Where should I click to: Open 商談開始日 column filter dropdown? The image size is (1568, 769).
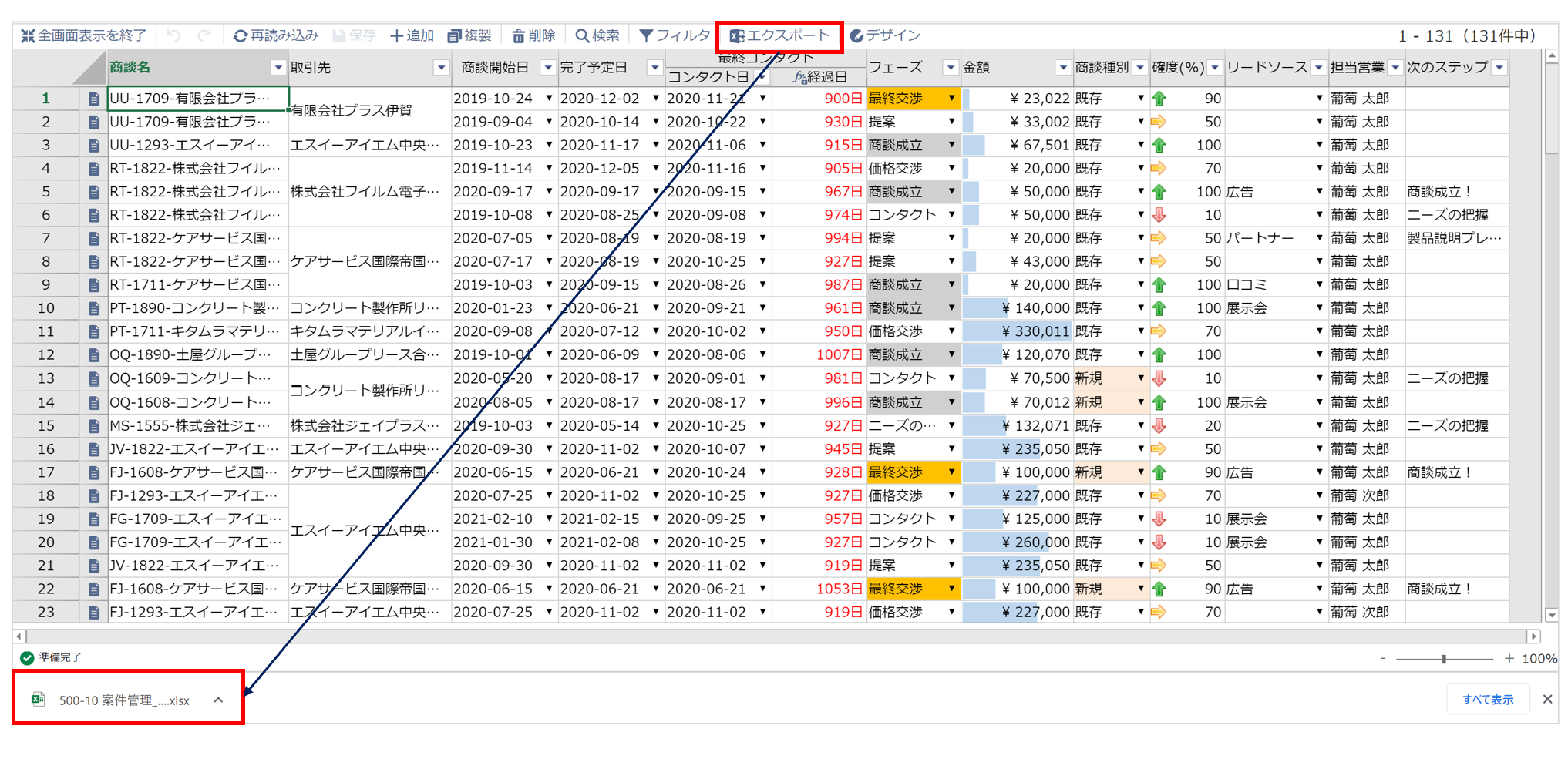pos(547,68)
